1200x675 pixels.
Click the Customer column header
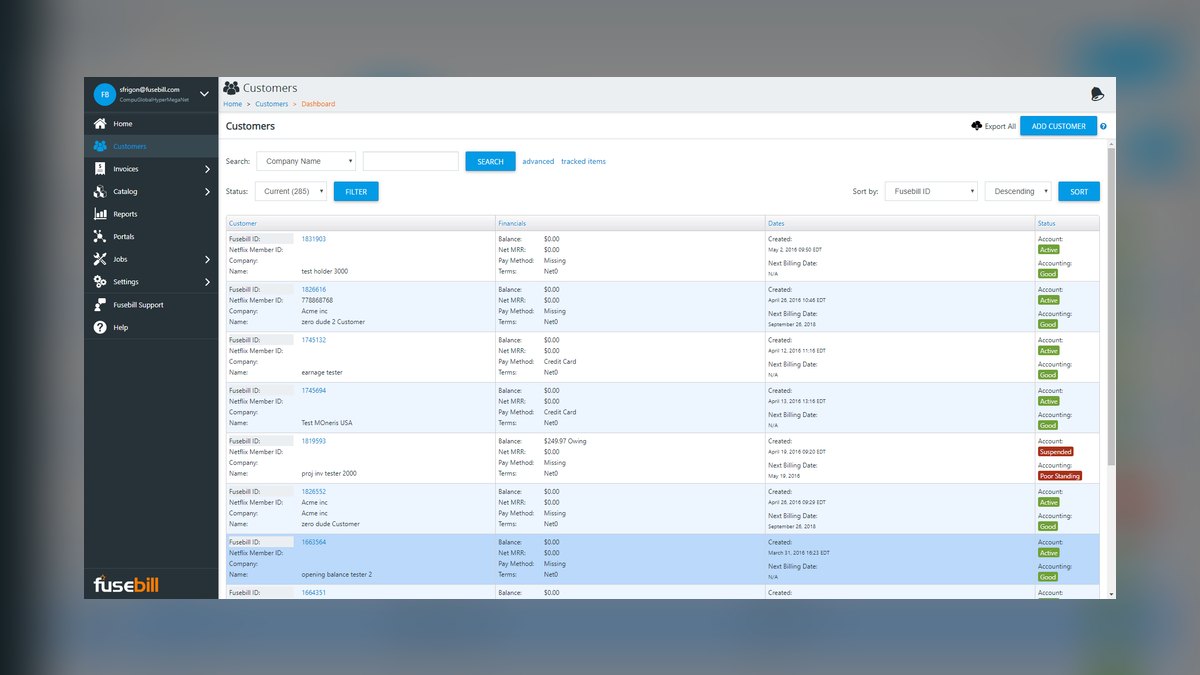361,223
